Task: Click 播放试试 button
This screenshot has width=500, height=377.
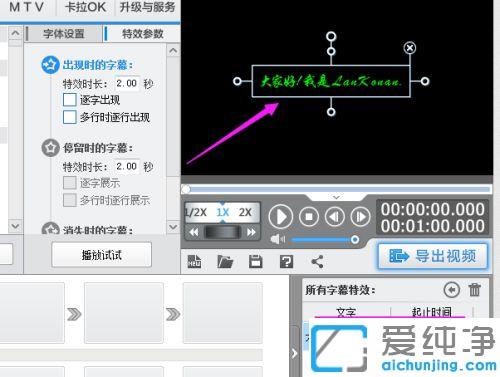Action: [102, 255]
